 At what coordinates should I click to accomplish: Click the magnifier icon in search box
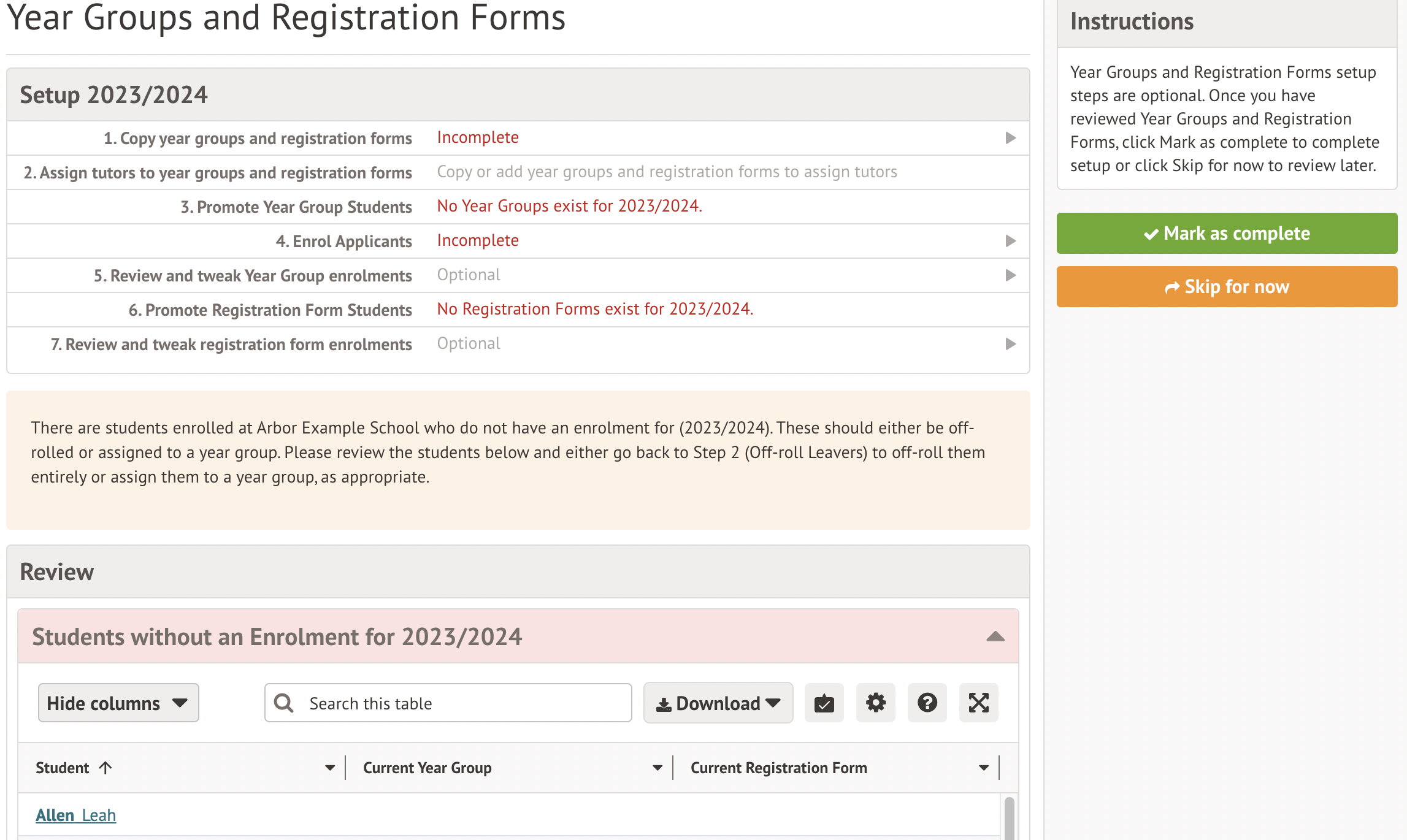pos(283,703)
